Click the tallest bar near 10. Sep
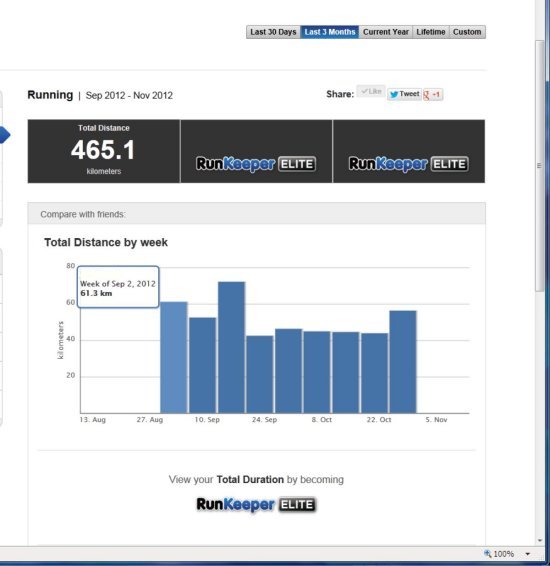The width and height of the screenshot is (550, 566). (231, 347)
